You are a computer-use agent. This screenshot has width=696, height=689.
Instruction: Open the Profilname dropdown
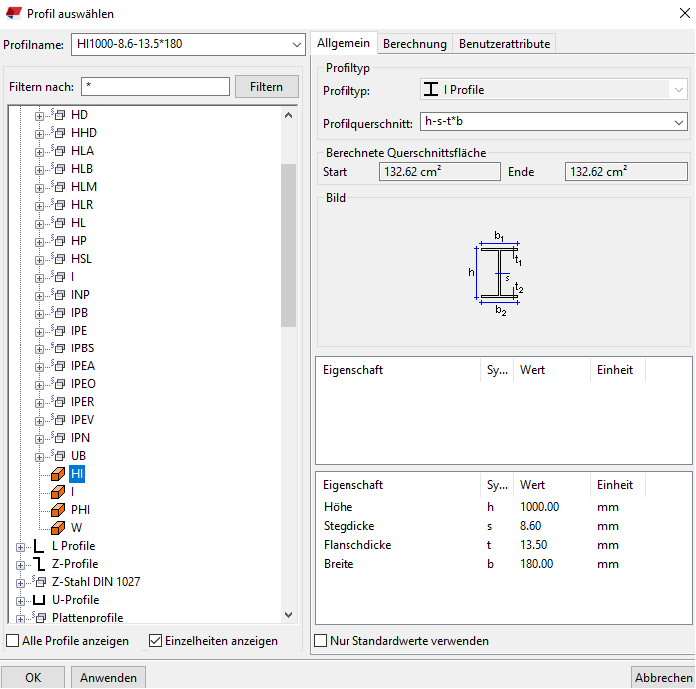(x=297, y=44)
